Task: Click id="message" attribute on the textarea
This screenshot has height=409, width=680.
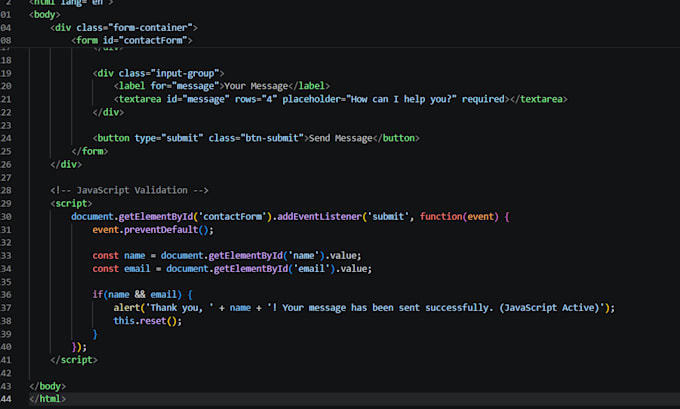Action: [198, 99]
